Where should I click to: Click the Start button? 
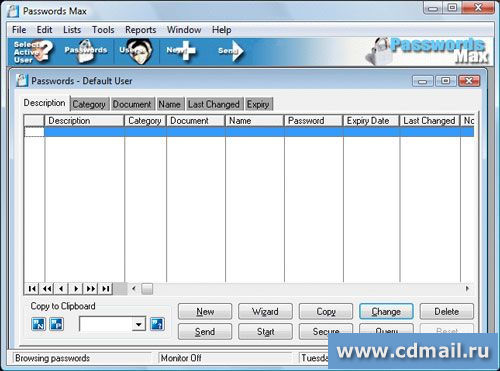265,331
